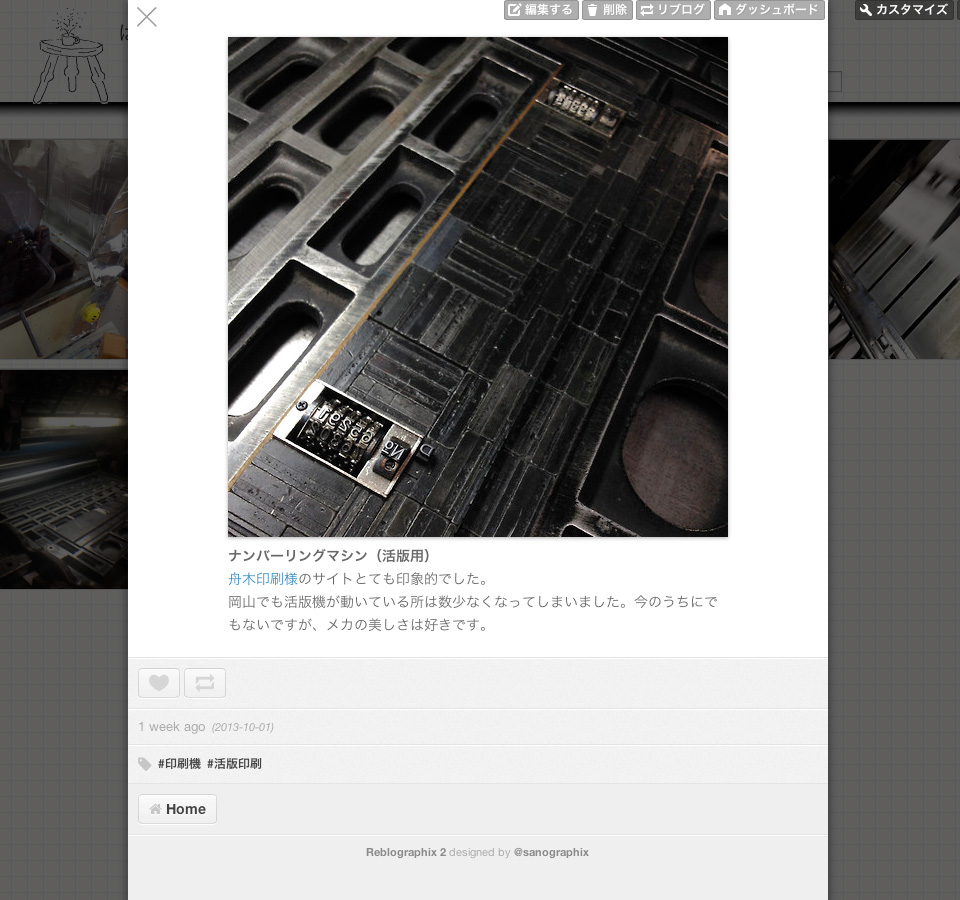Open the lower-left background photo thumbnail
Image resolution: width=960 pixels, height=900 pixels.
pyautogui.click(x=62, y=478)
